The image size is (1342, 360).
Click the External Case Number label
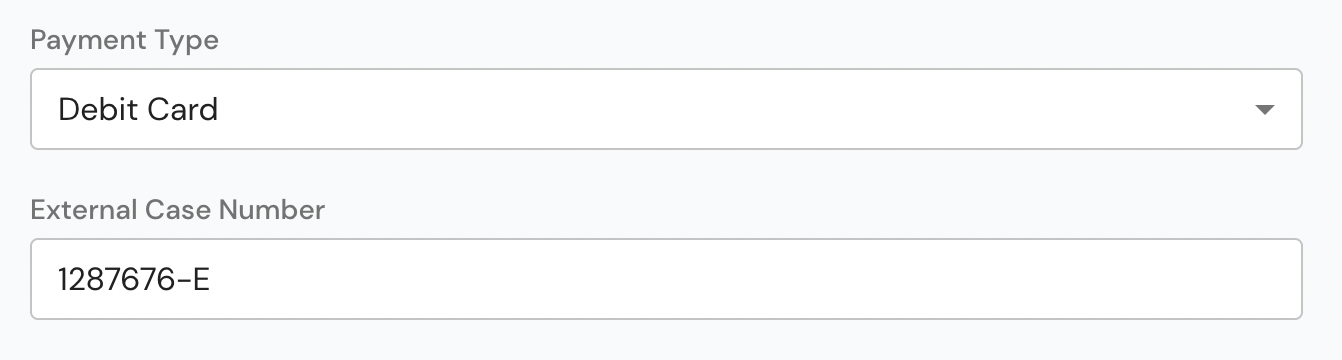178,210
